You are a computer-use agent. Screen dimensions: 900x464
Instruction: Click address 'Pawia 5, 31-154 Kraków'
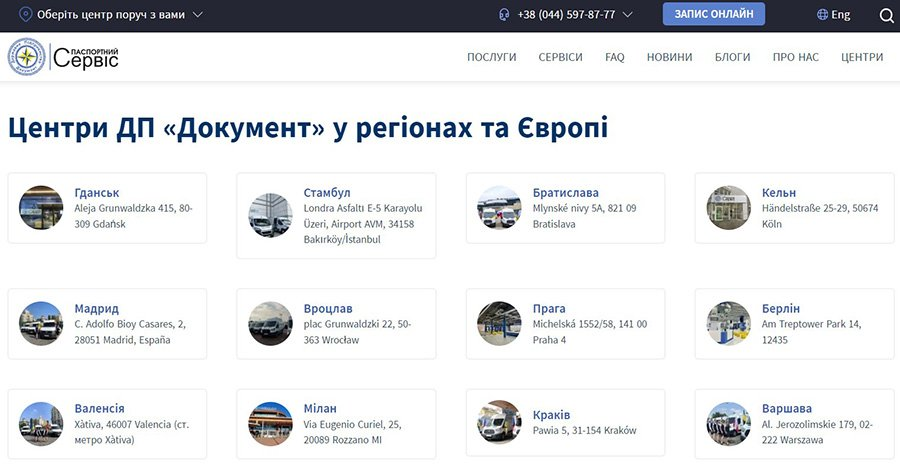click(x=584, y=431)
